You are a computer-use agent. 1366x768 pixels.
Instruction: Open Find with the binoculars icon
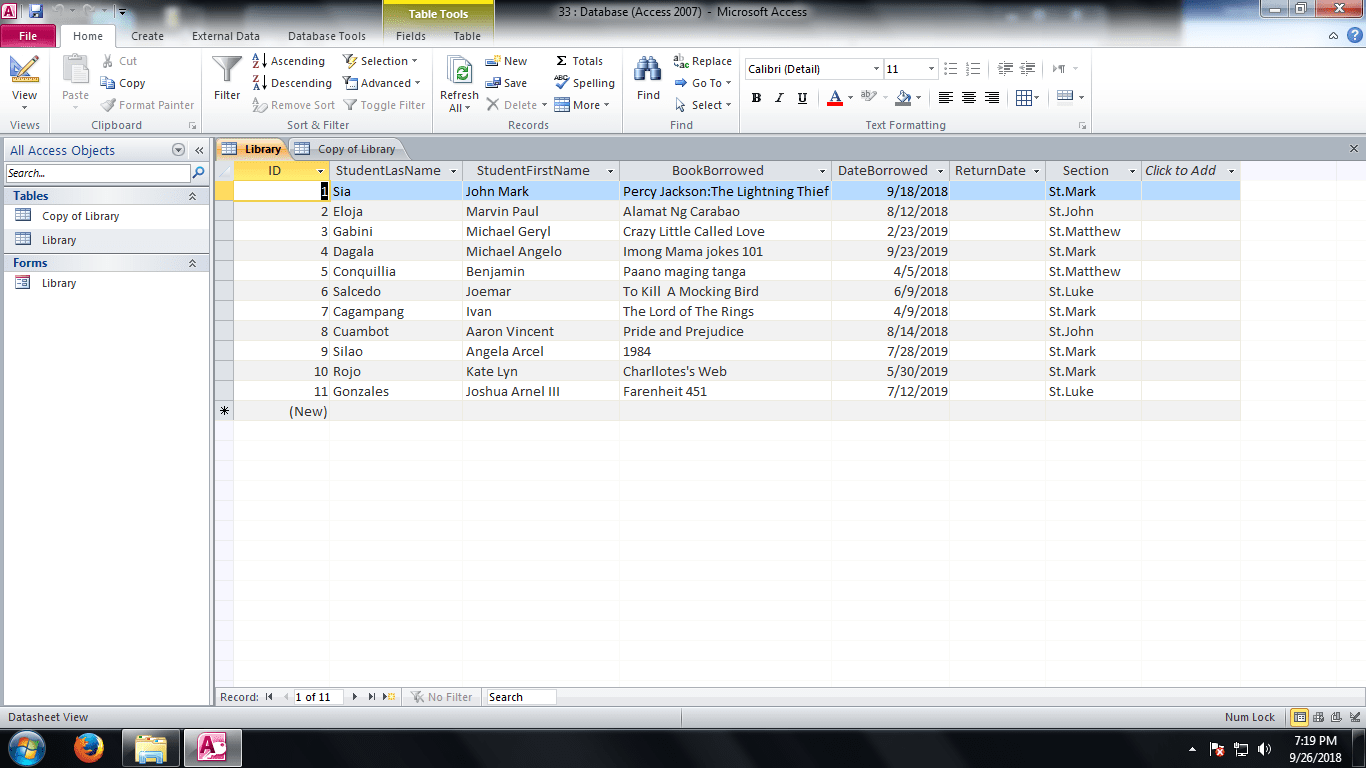pyautogui.click(x=648, y=69)
